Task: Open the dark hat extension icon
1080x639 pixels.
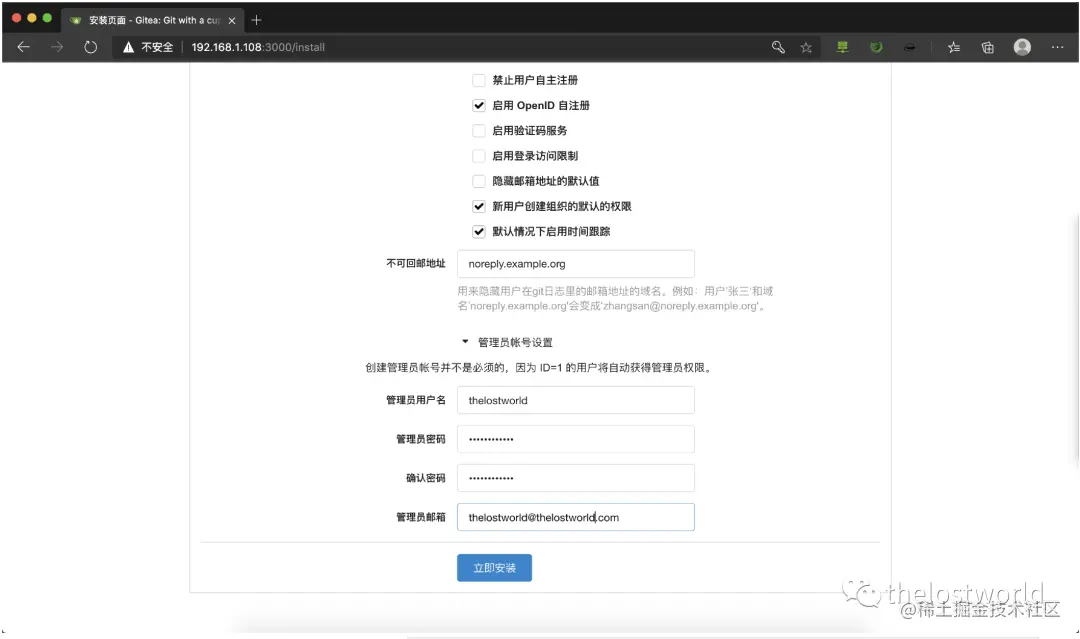Action: pyautogui.click(x=909, y=46)
